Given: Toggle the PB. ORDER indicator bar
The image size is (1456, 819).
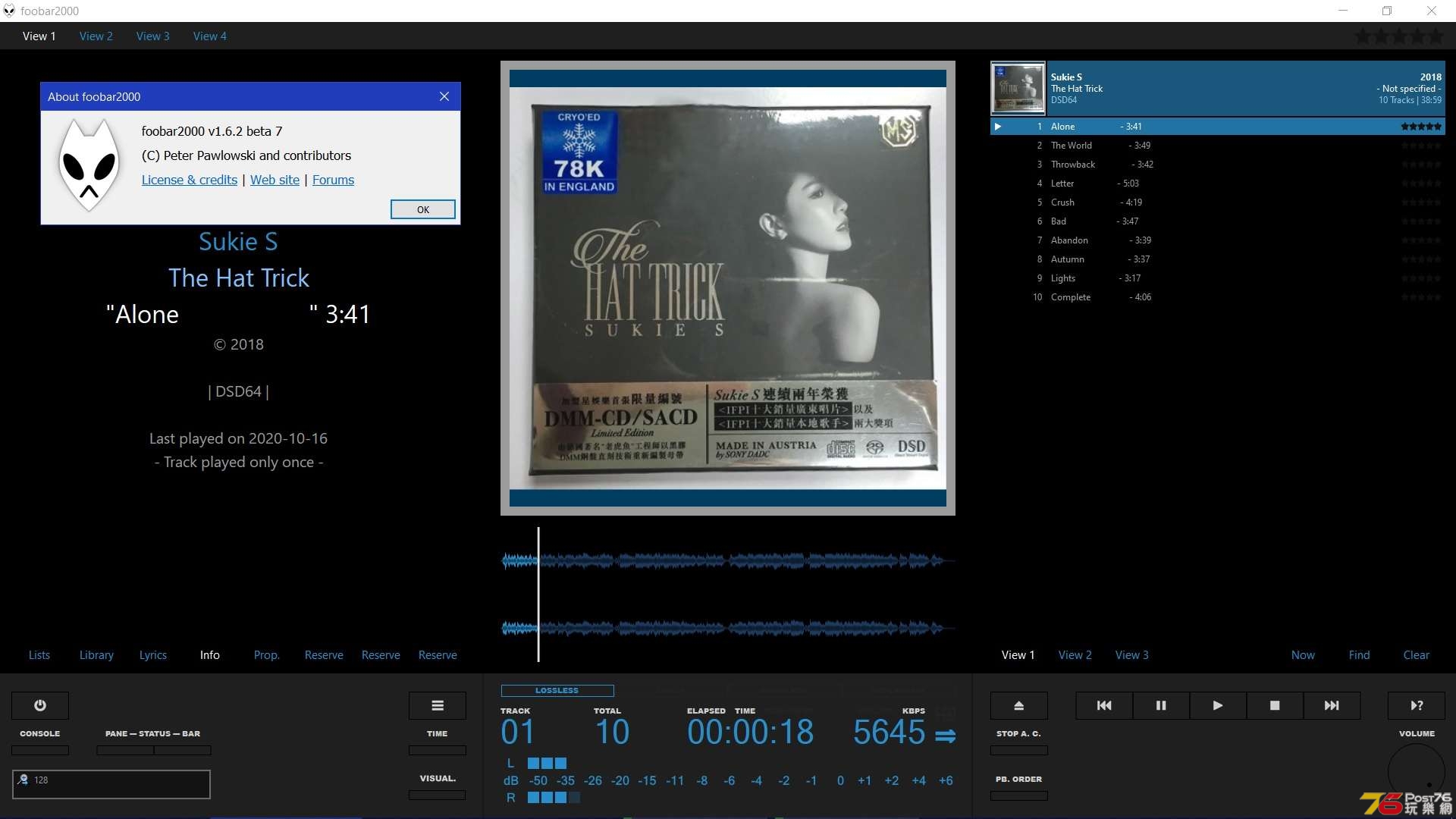Looking at the screenshot, I should (x=1019, y=795).
